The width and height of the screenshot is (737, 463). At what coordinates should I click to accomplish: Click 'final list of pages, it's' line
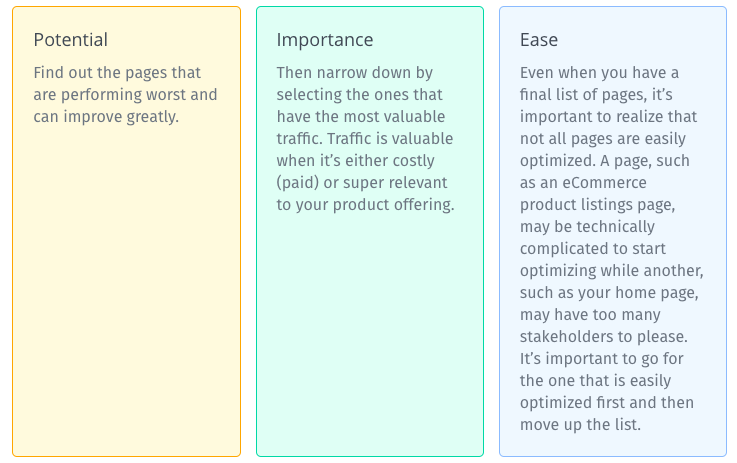(596, 95)
